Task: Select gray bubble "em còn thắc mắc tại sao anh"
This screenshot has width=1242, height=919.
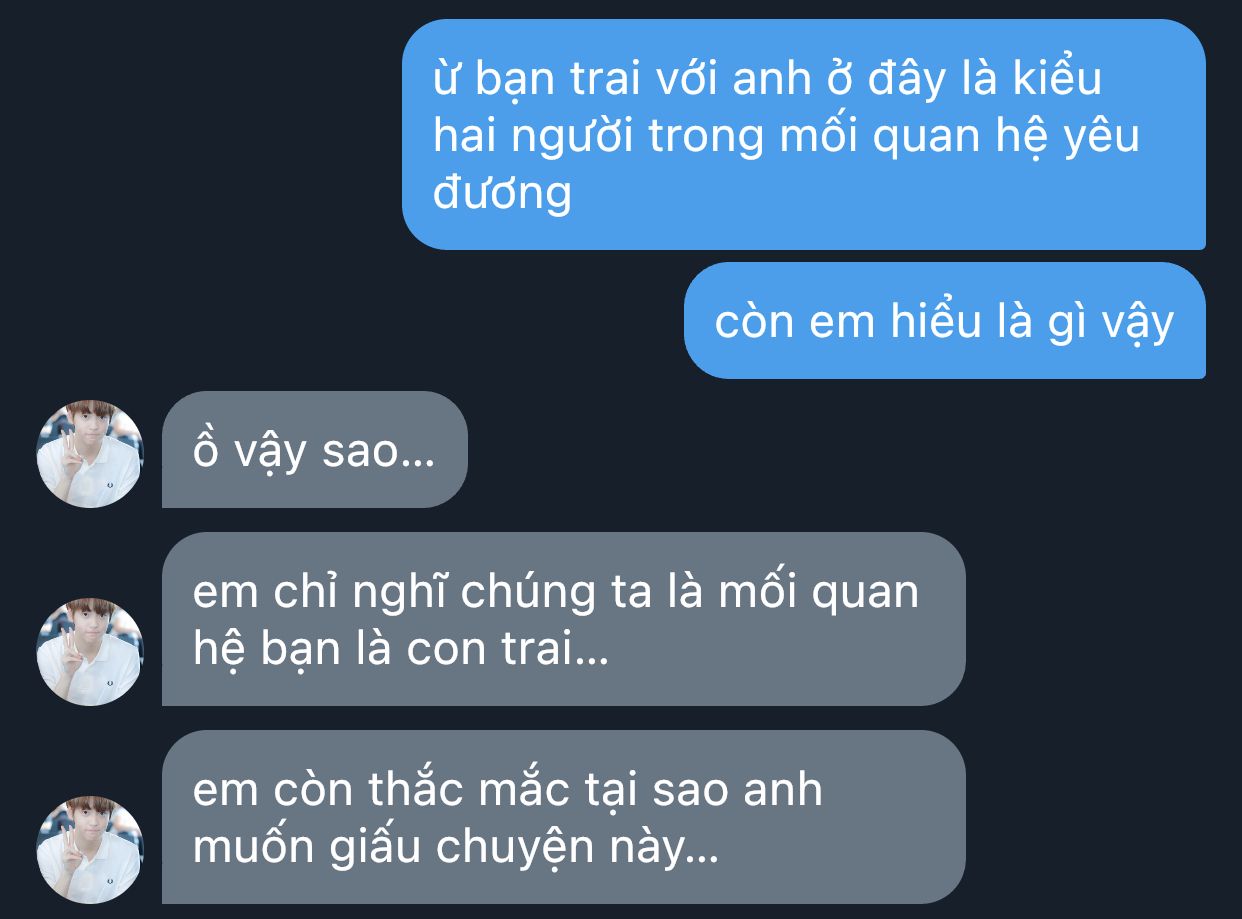Action: tap(564, 817)
